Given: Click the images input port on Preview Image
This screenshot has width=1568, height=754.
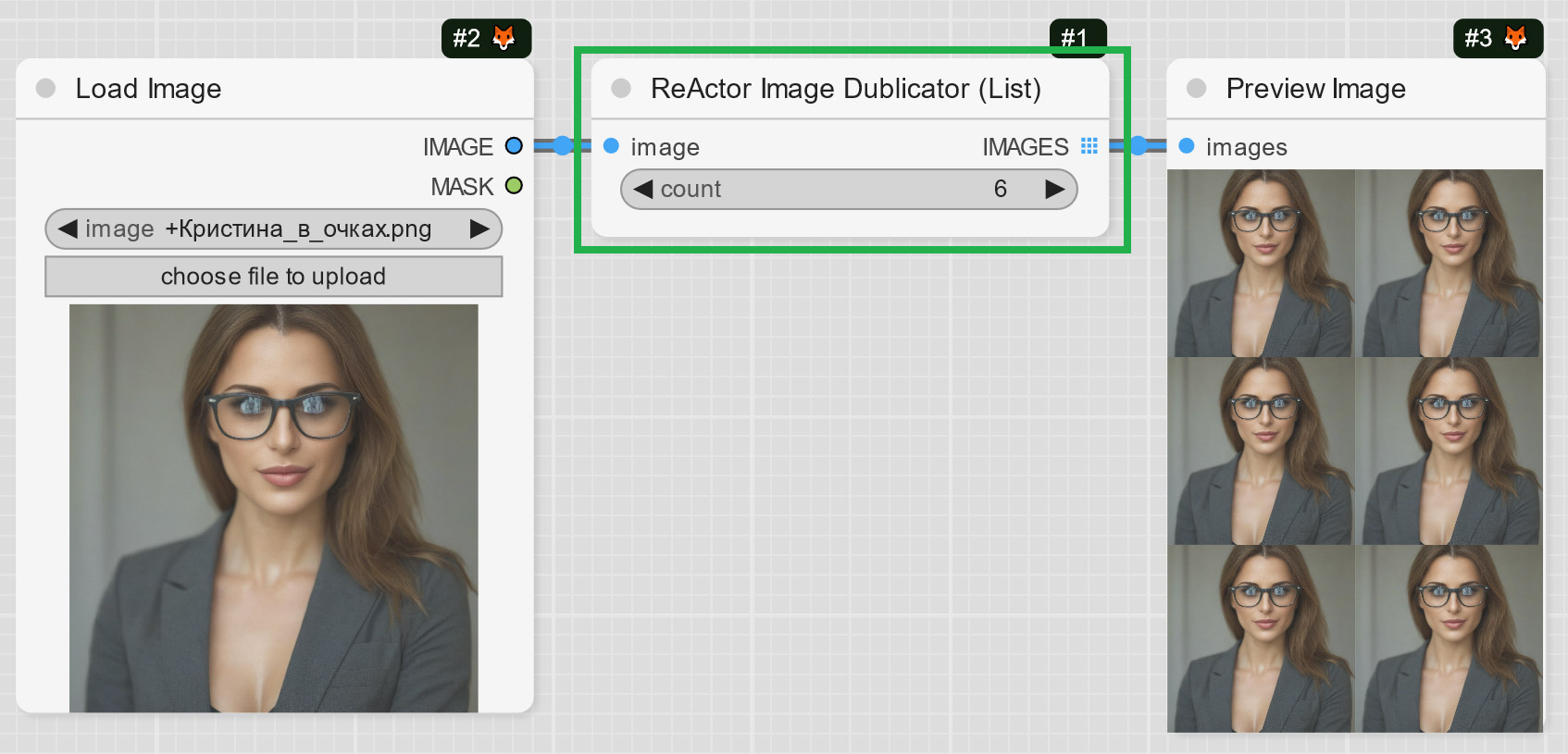Looking at the screenshot, I should click(x=1187, y=146).
